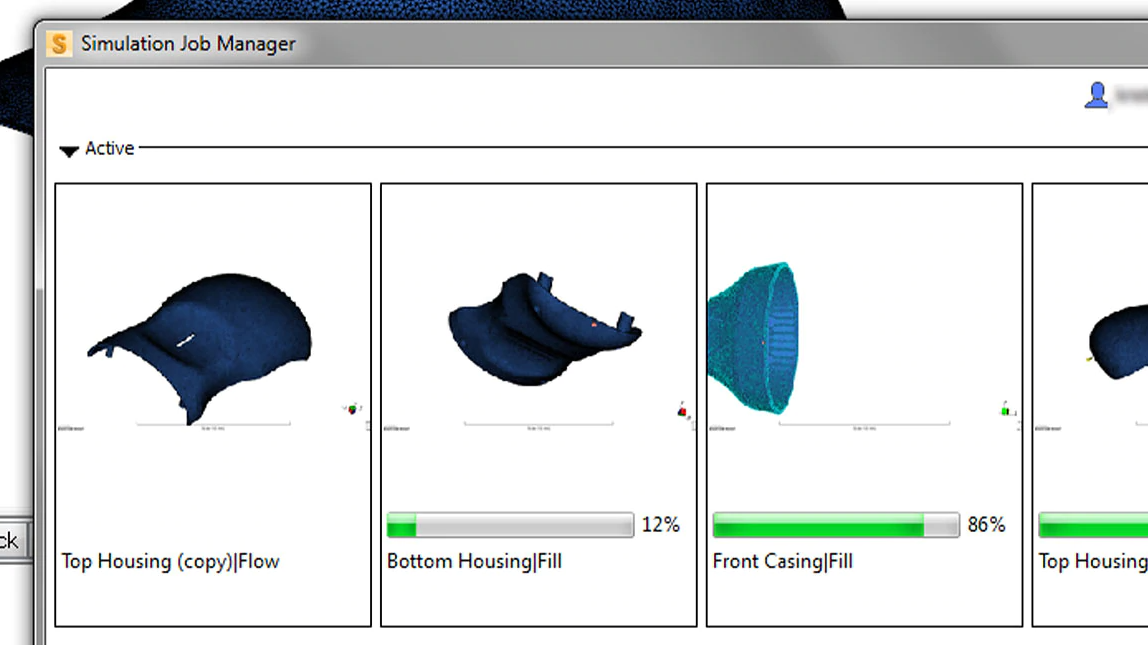Click the axis triad in Top Housing (copy) preview
Viewport: 1148px width, 645px height.
pos(352,409)
